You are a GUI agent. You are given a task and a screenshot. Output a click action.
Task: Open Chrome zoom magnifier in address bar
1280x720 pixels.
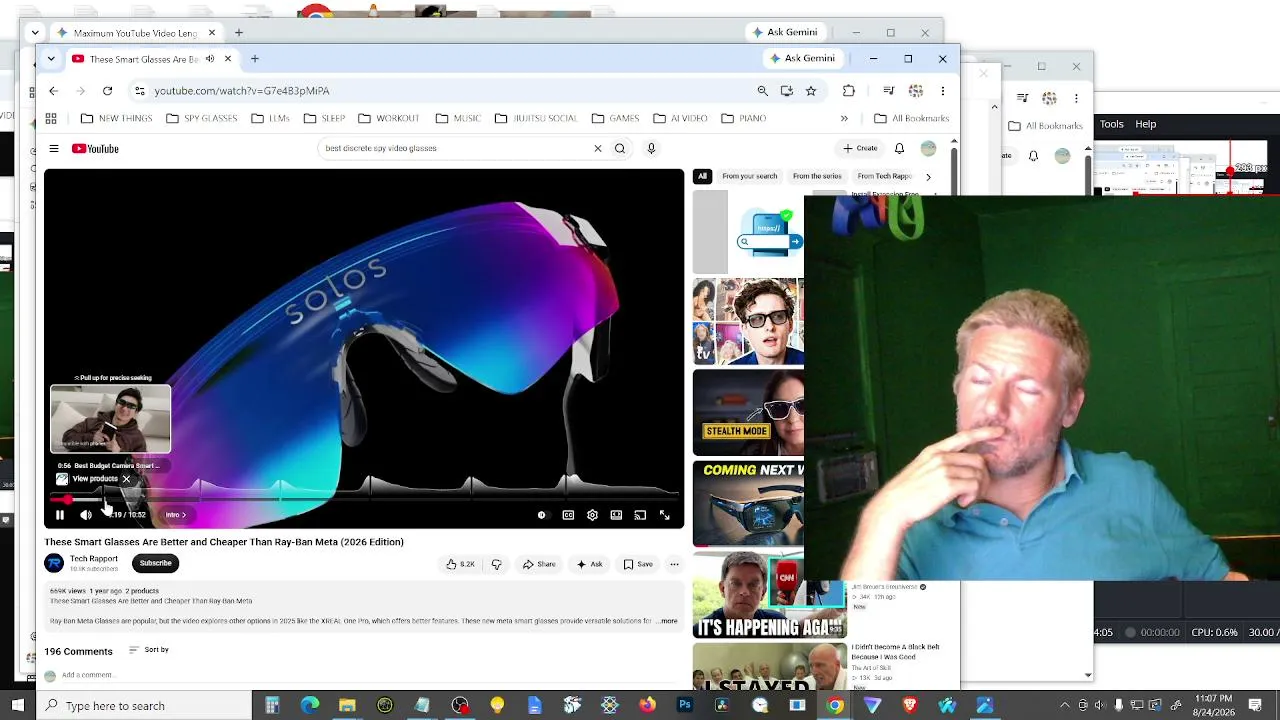coord(763,91)
